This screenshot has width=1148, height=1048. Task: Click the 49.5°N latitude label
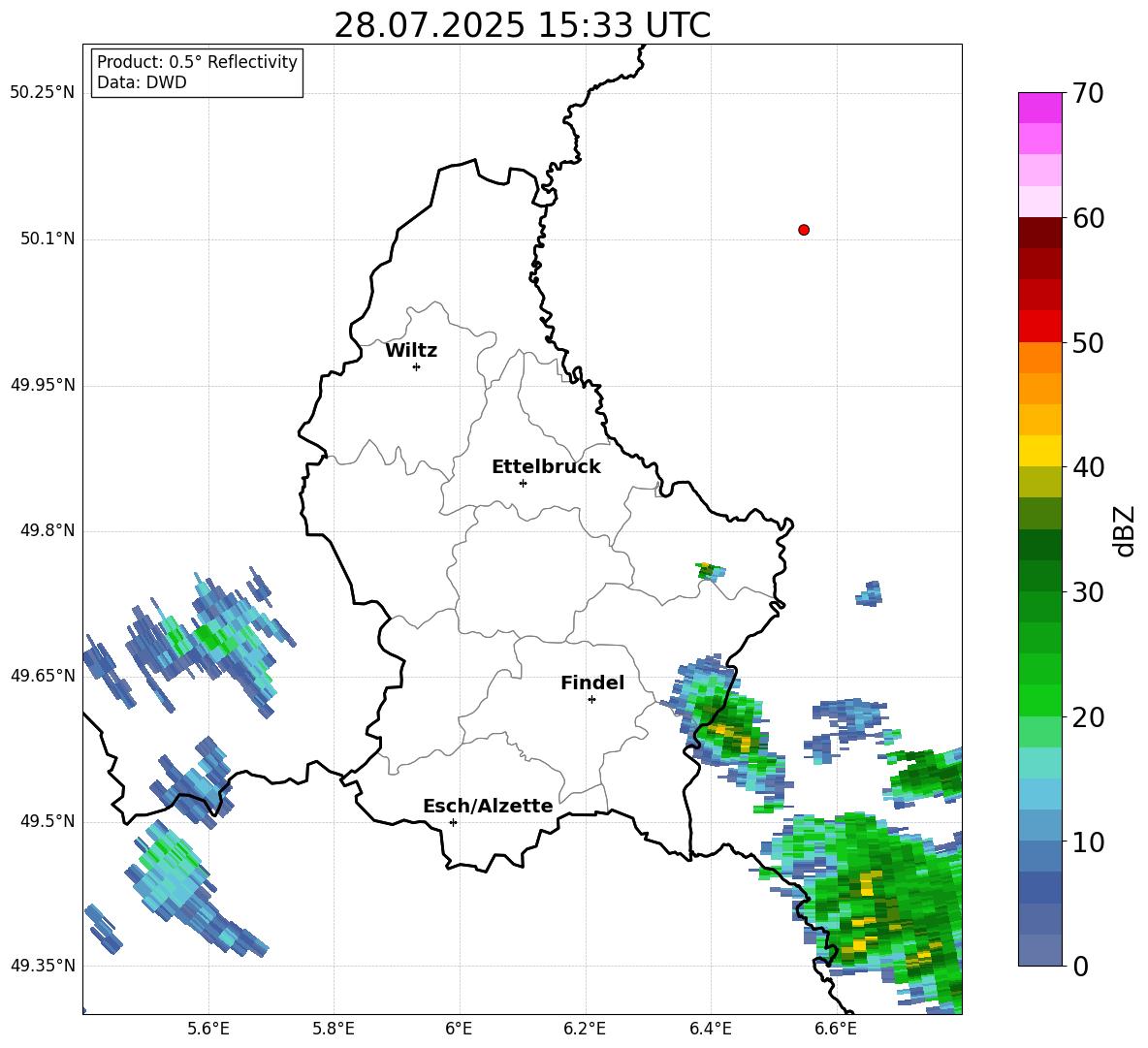[48, 820]
